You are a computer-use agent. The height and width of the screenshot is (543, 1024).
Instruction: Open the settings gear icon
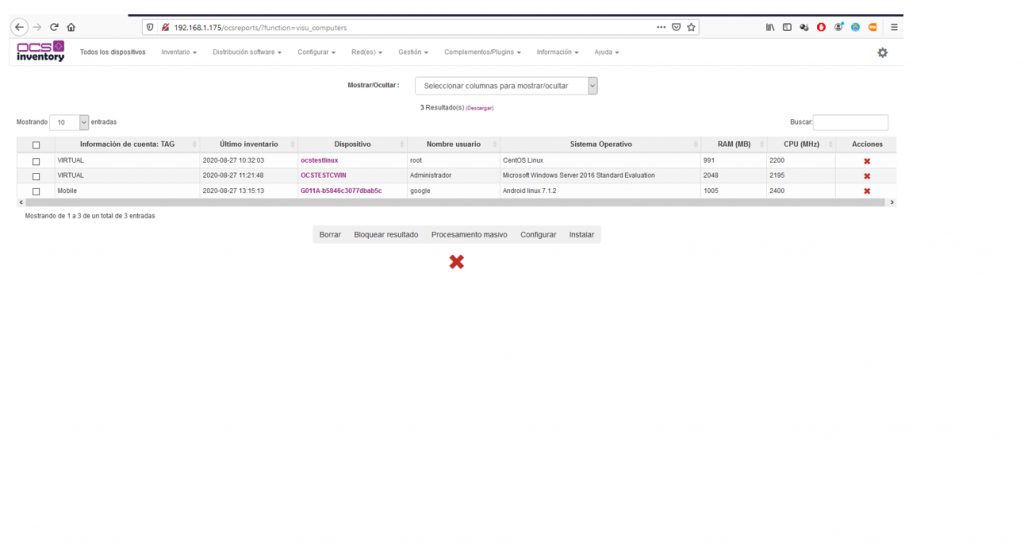click(x=882, y=52)
